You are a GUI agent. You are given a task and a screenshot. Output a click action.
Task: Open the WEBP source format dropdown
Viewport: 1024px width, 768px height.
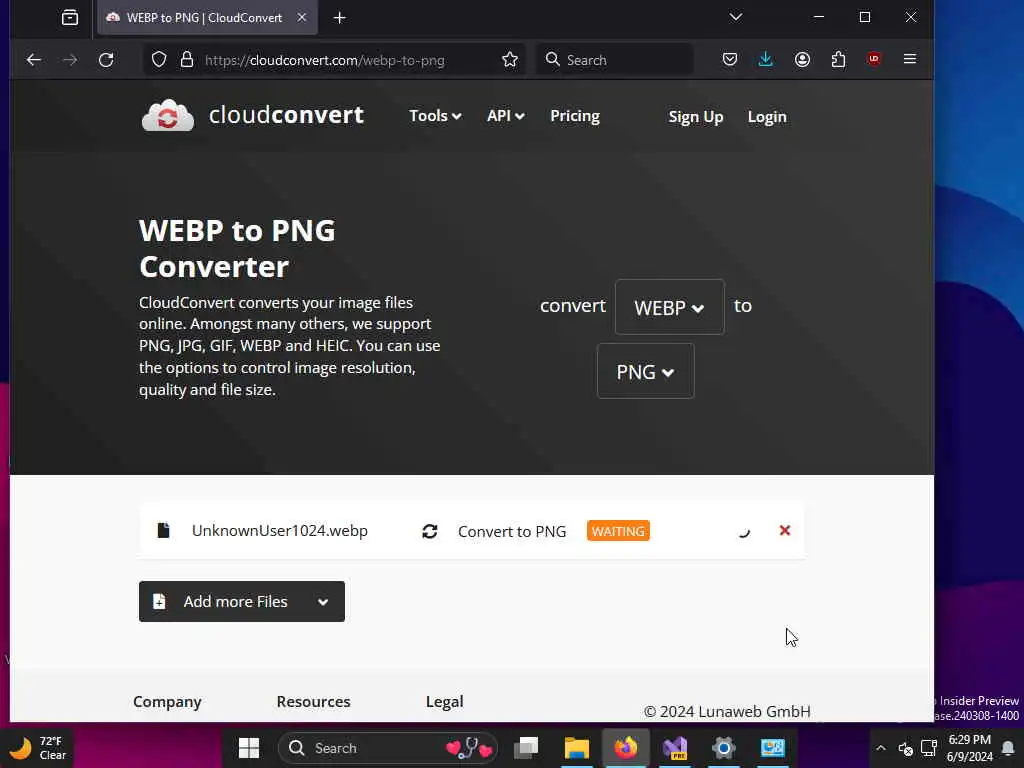coord(669,307)
